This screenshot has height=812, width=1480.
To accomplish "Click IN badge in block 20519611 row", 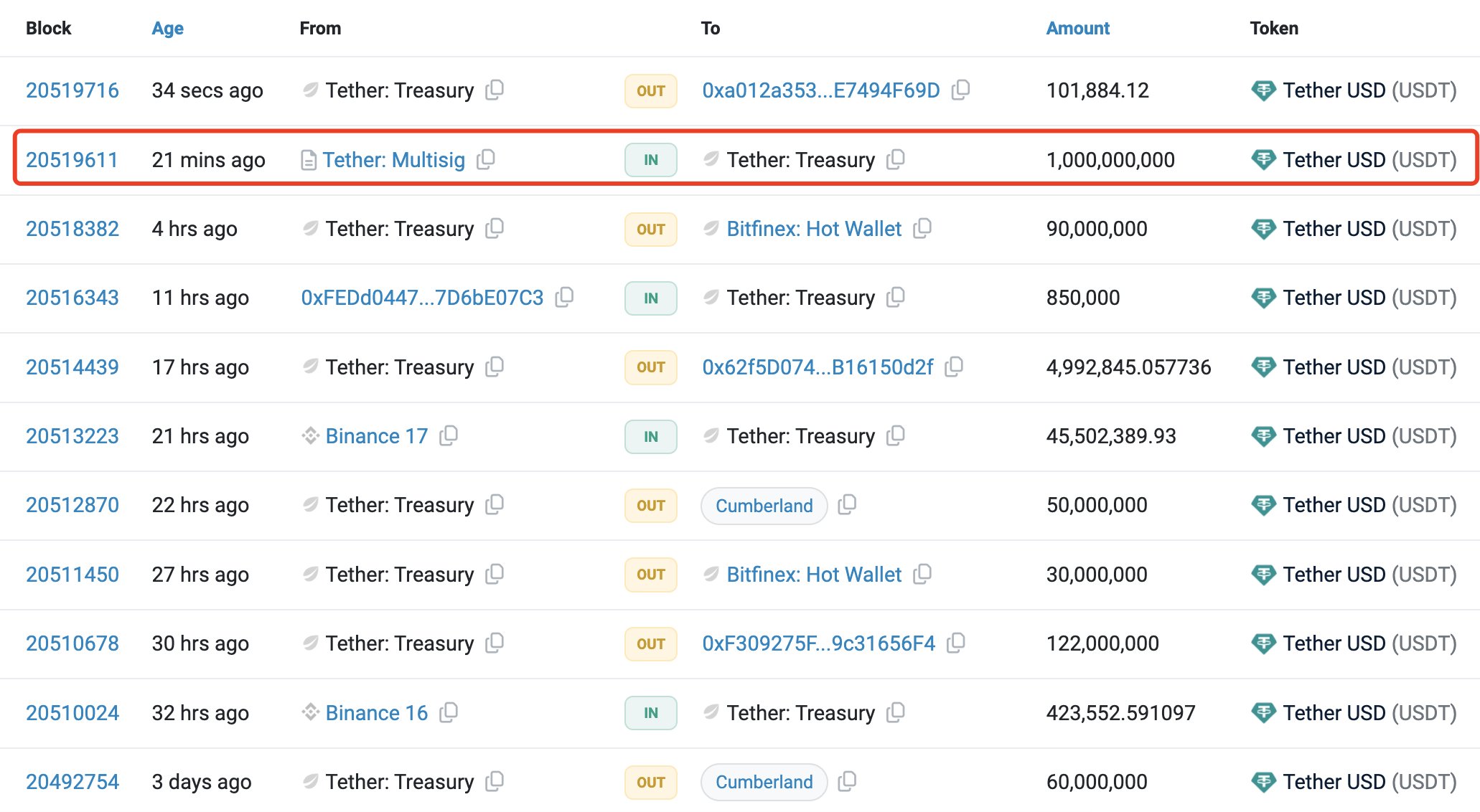I will tap(651, 160).
